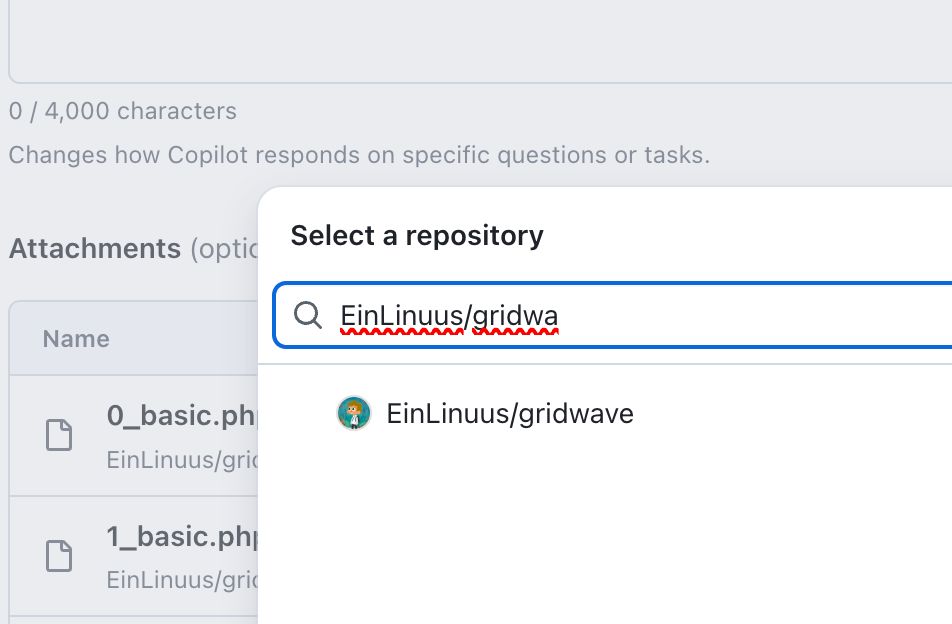952x624 pixels.
Task: Click inside the instructions text area above the counter
Action: click(480, 36)
